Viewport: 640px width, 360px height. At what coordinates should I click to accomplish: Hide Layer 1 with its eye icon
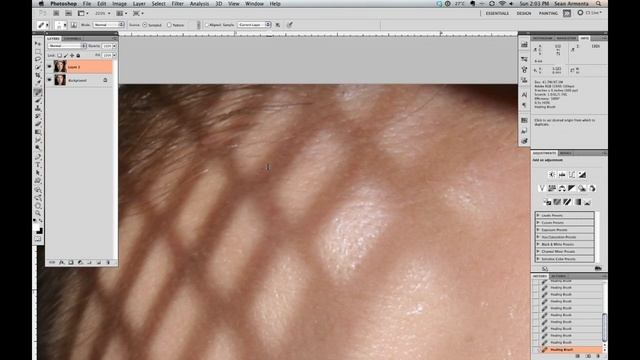click(x=49, y=67)
